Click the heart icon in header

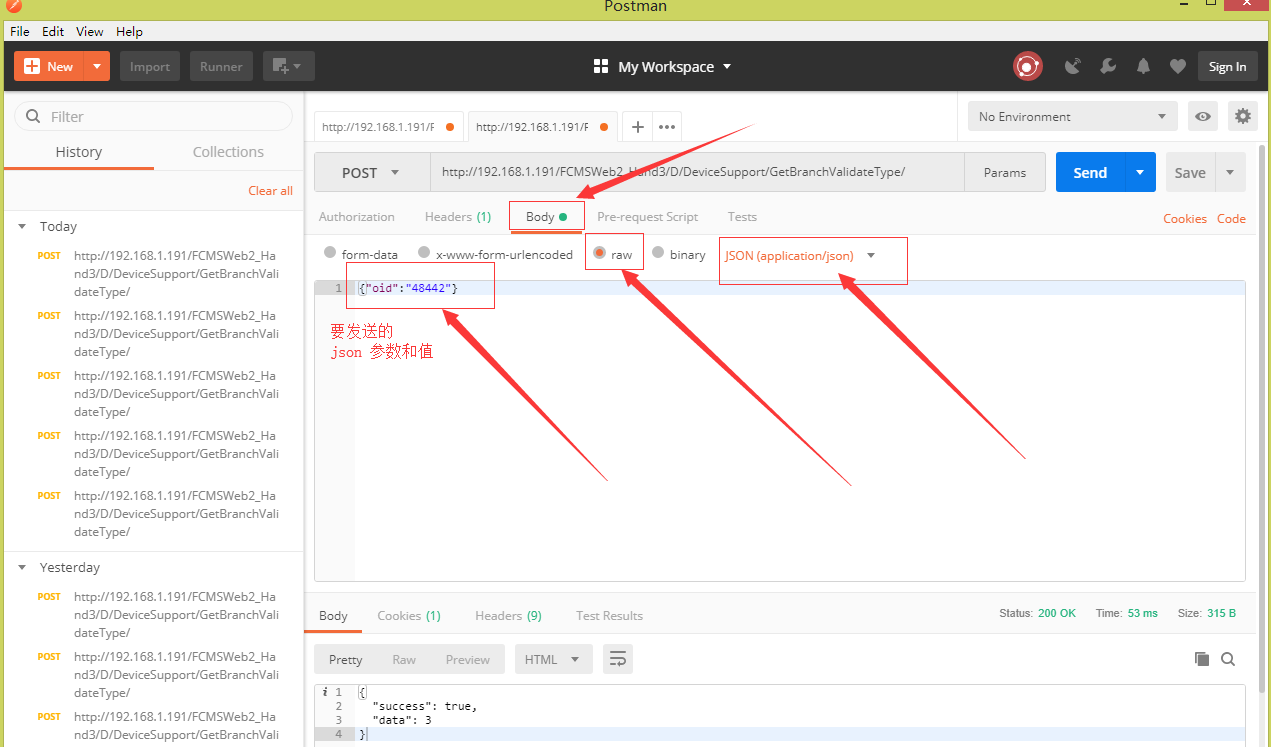click(x=1178, y=67)
